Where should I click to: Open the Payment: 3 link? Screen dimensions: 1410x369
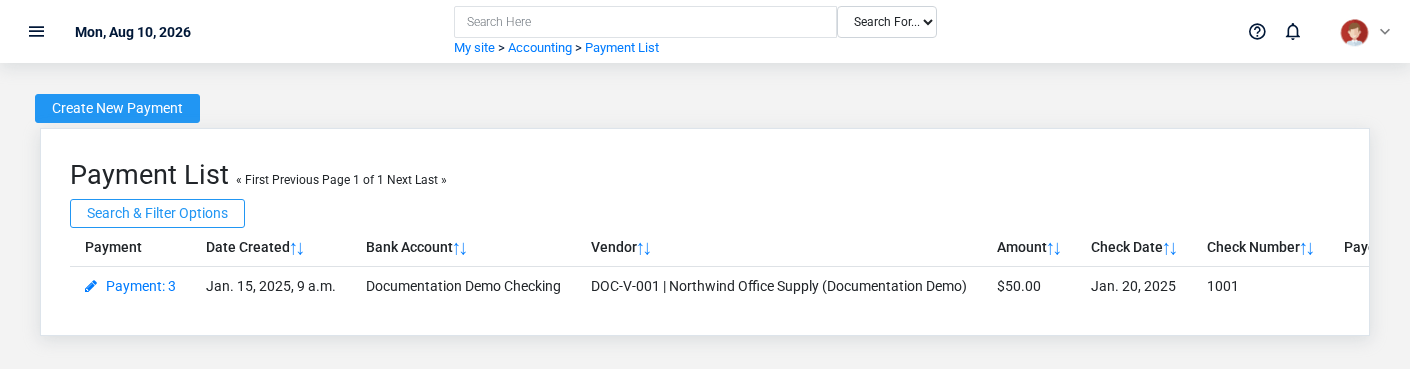coord(141,286)
